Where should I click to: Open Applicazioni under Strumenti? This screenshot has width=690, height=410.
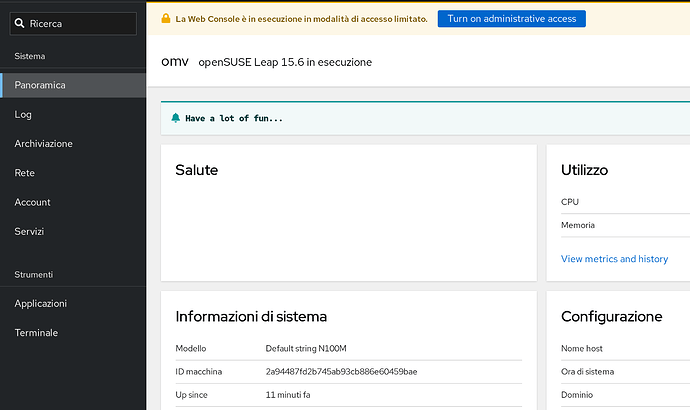[x=41, y=303]
